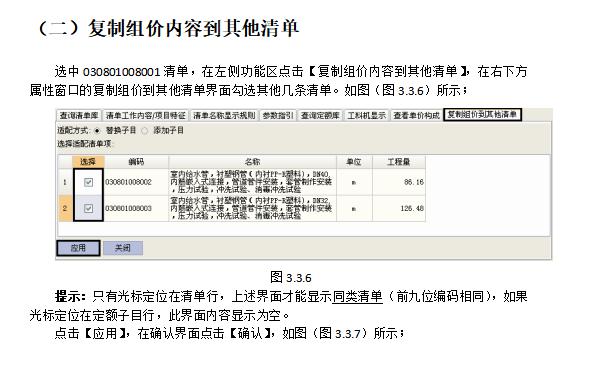Click the DN40 item name cell
611x367 pixels.
coord(252,182)
